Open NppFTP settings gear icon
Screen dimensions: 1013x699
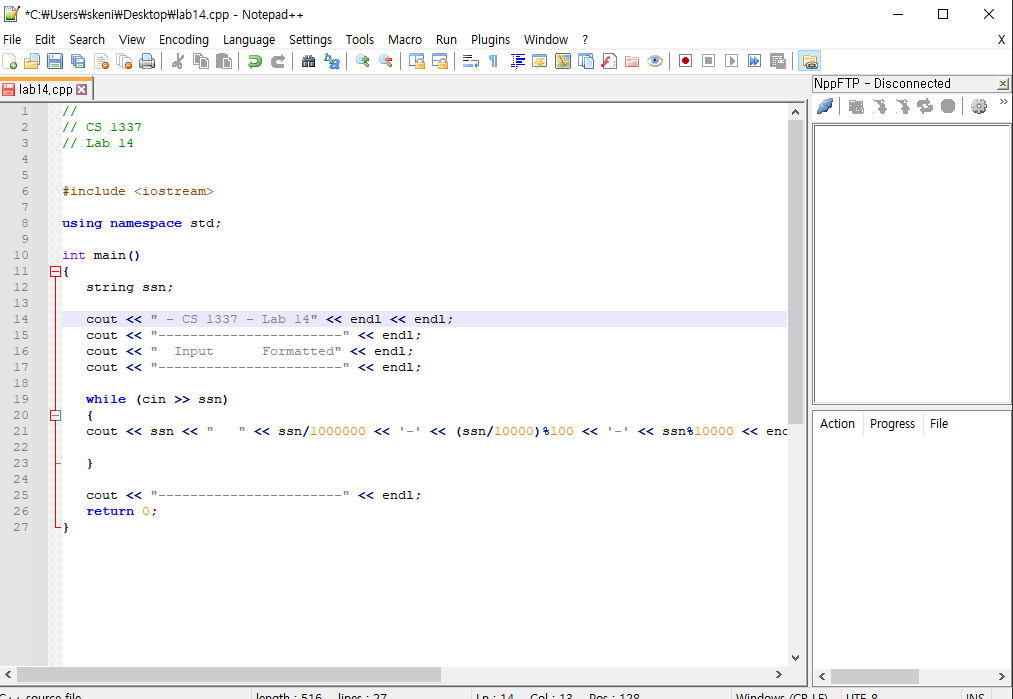979,106
